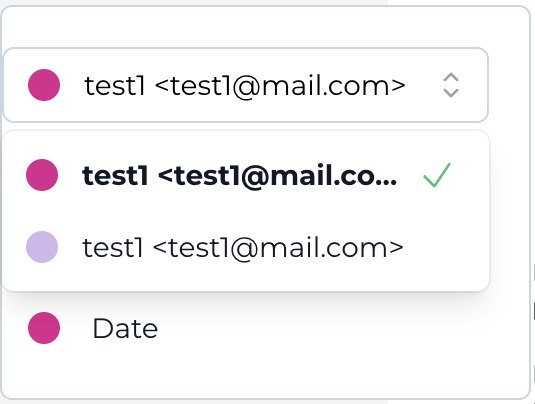
Task: Collapse the account selector combo box
Action: 246,85
